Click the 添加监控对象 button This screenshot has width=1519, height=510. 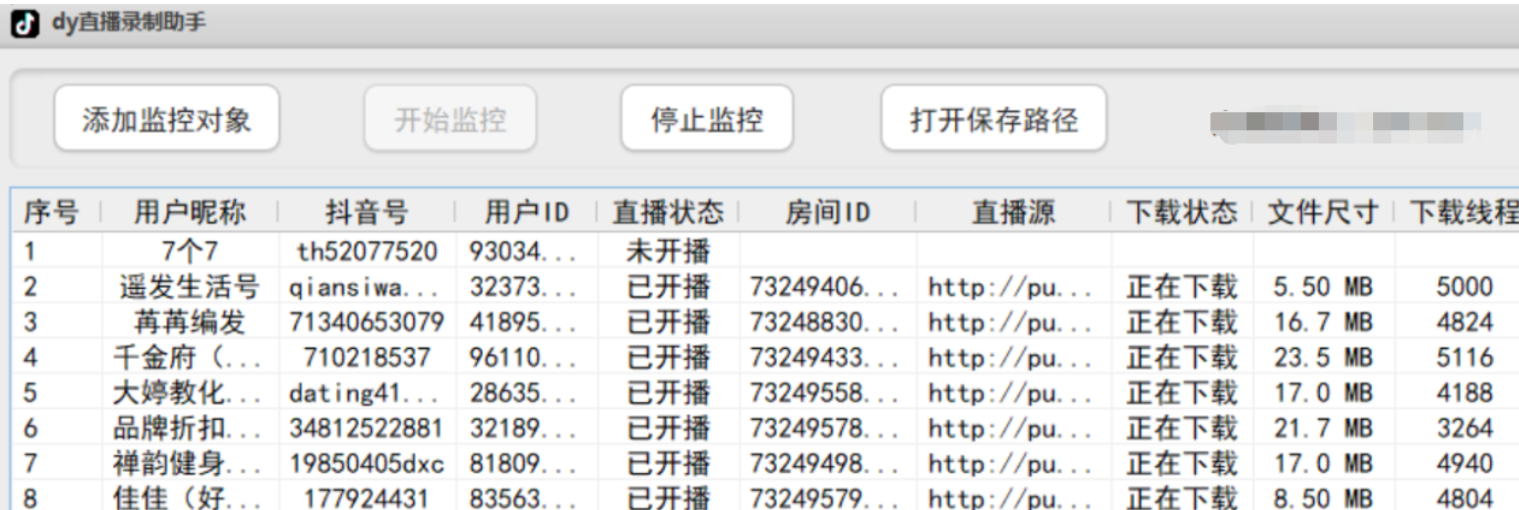(166, 119)
